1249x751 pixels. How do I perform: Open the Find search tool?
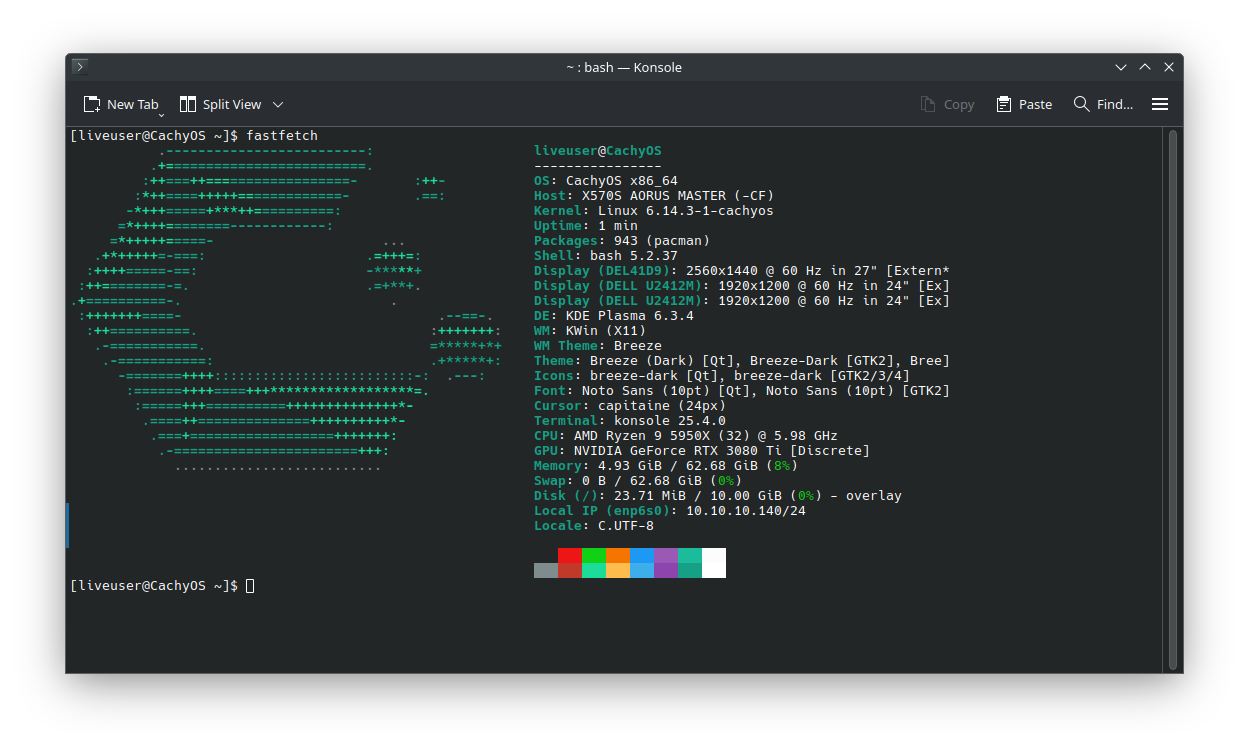(x=1103, y=104)
